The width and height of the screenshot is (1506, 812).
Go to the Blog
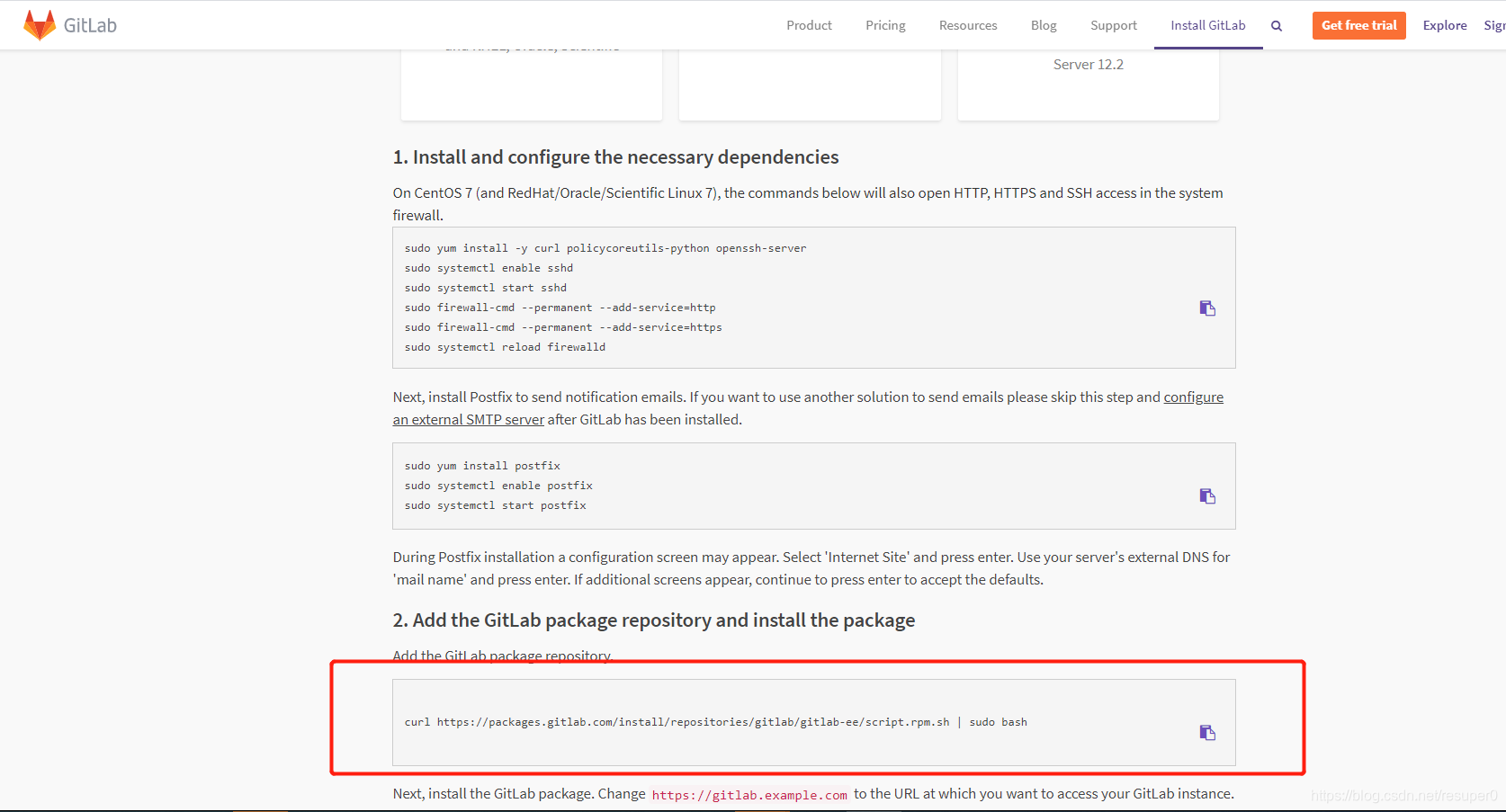click(1044, 25)
